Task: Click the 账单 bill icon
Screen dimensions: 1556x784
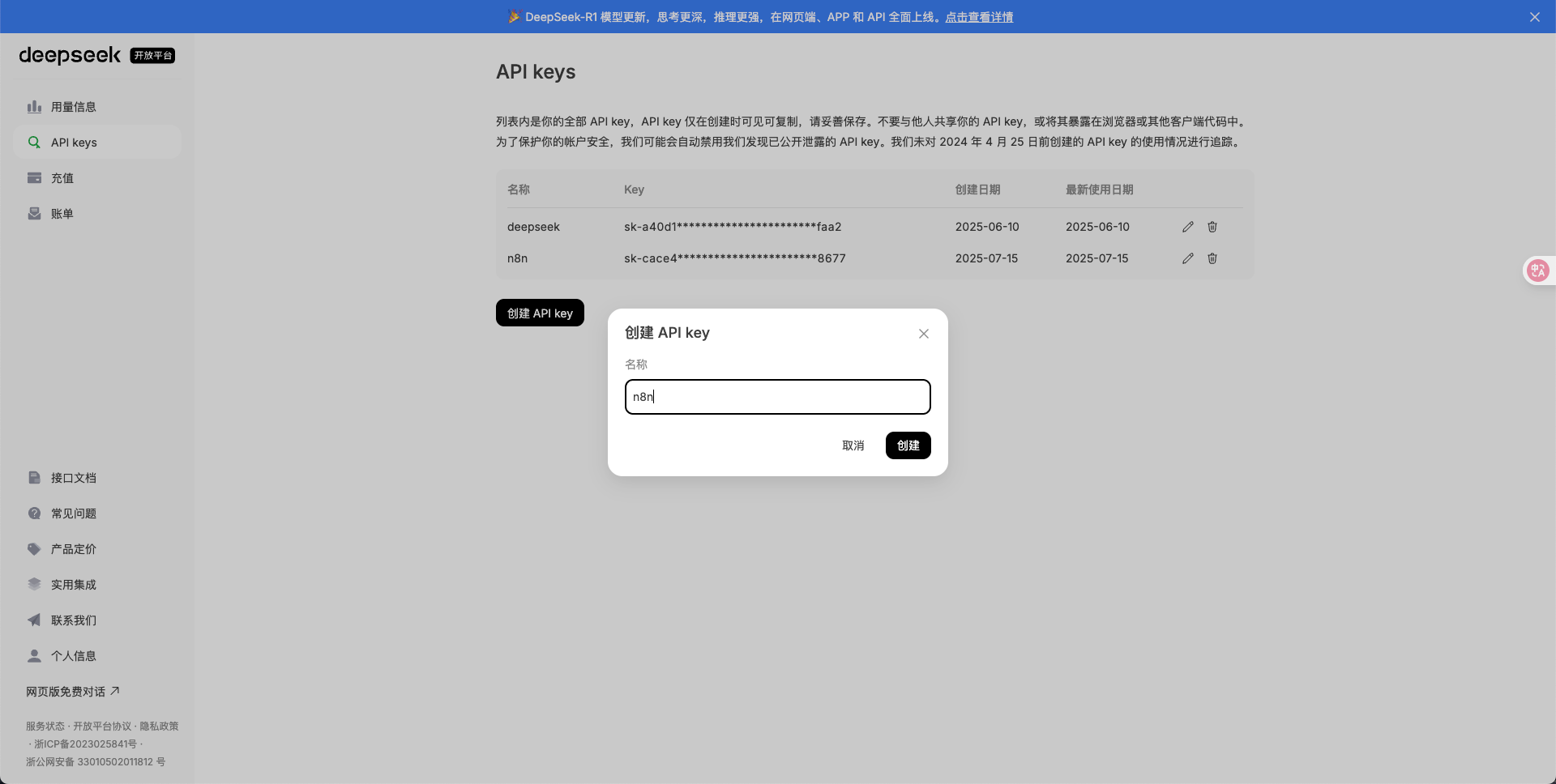Action: pos(34,214)
